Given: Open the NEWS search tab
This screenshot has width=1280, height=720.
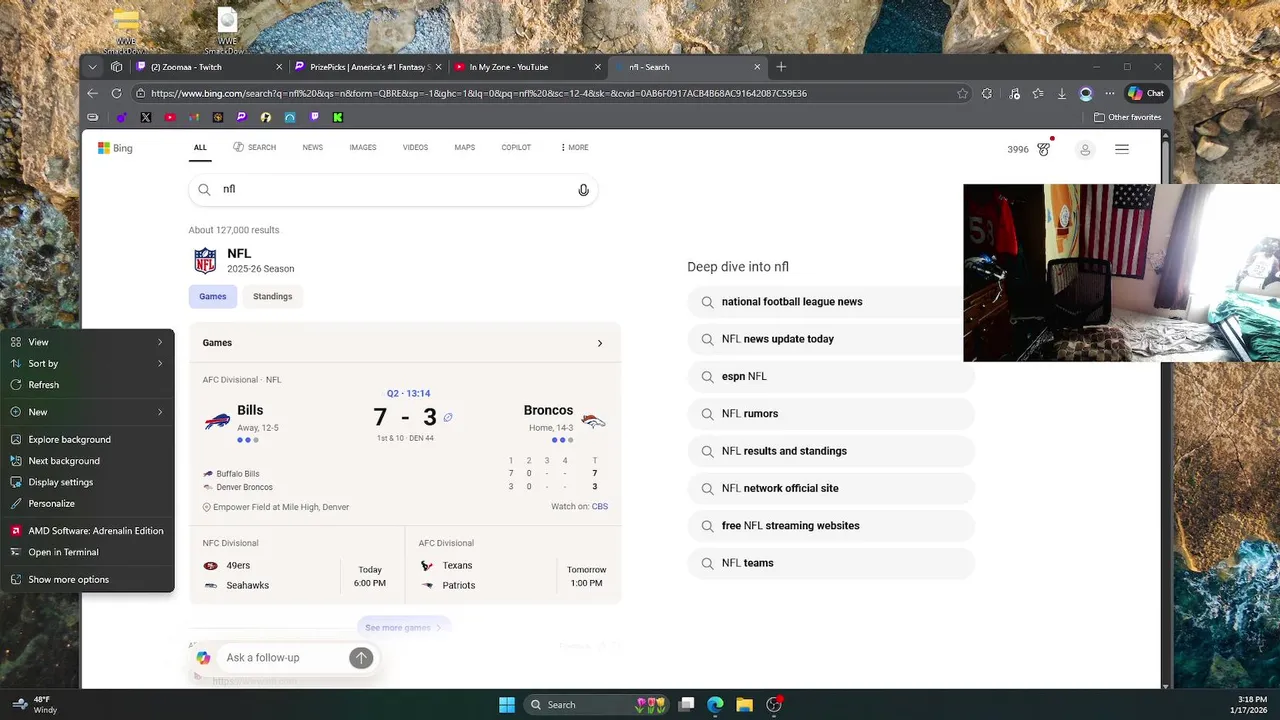Looking at the screenshot, I should point(313,148).
